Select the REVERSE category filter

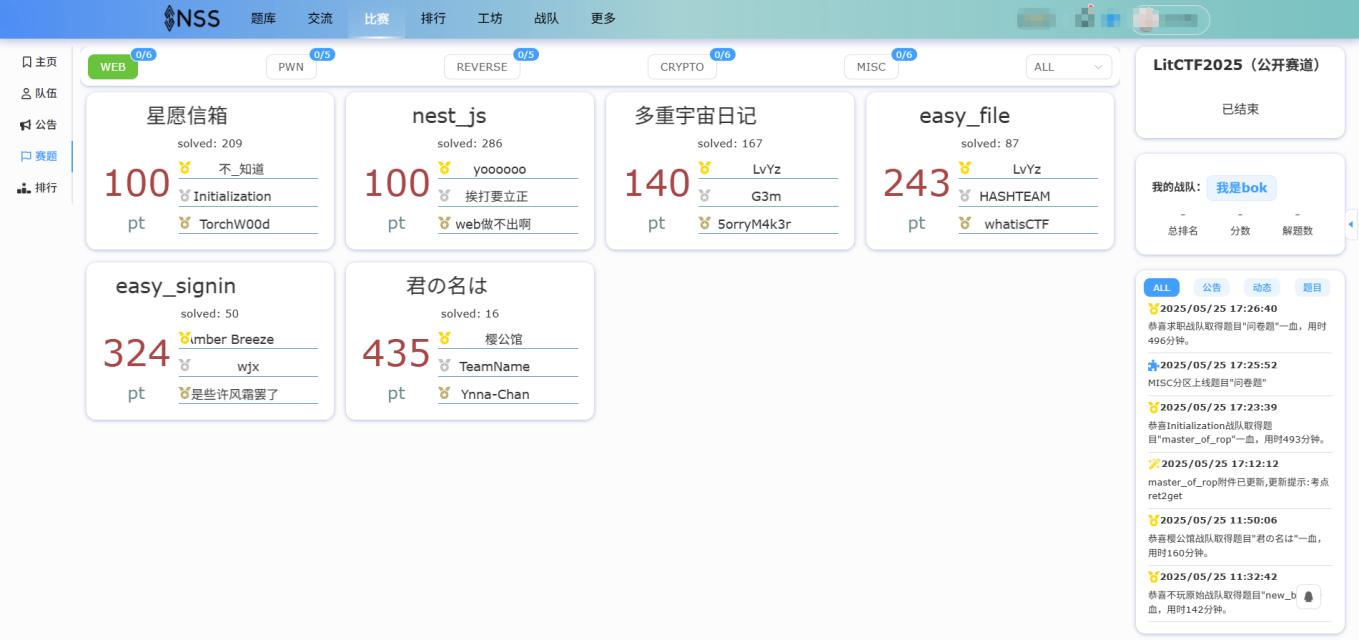coord(481,67)
